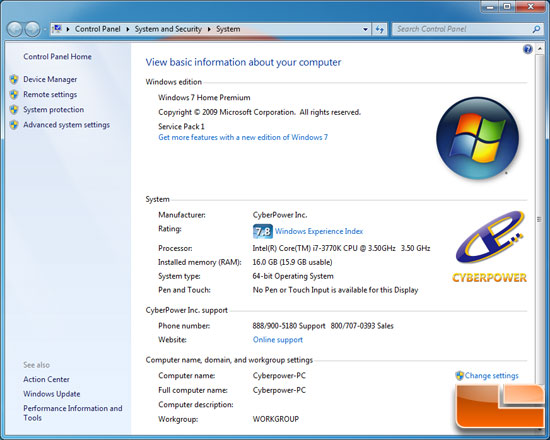Click the shield icon next to Change settings
Screen dimensions: 550x440
[460, 376]
